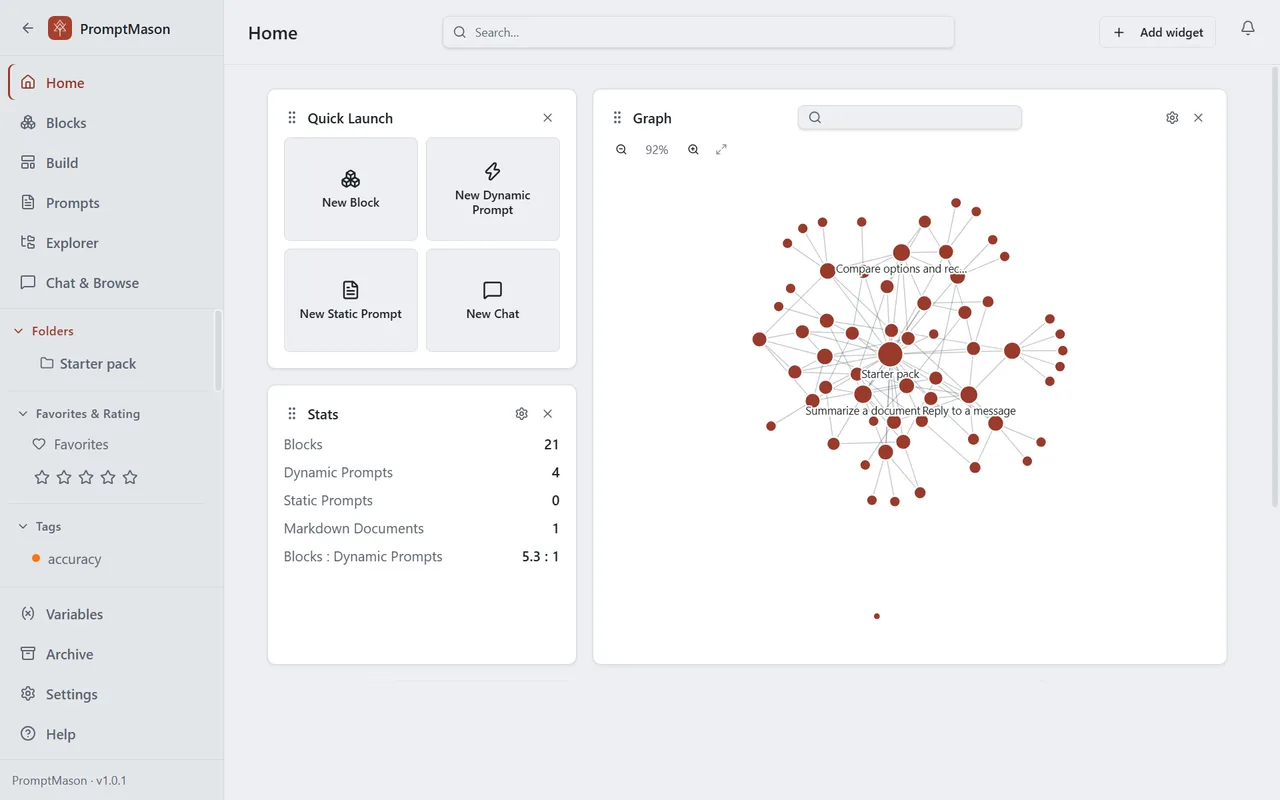This screenshot has height=800, width=1280.
Task: Select the third rating star
Action: click(x=86, y=477)
